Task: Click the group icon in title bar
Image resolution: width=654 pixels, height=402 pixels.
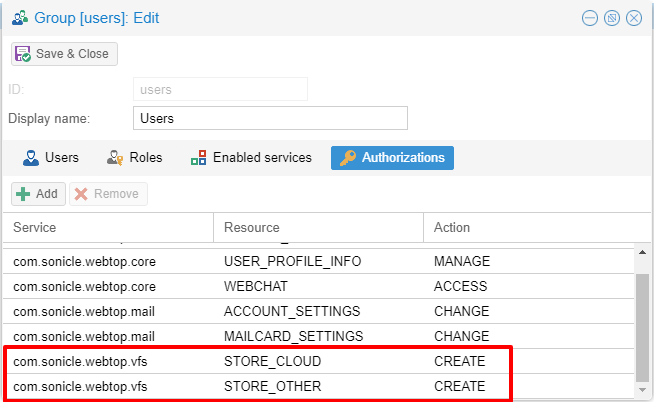Action: (x=19, y=18)
